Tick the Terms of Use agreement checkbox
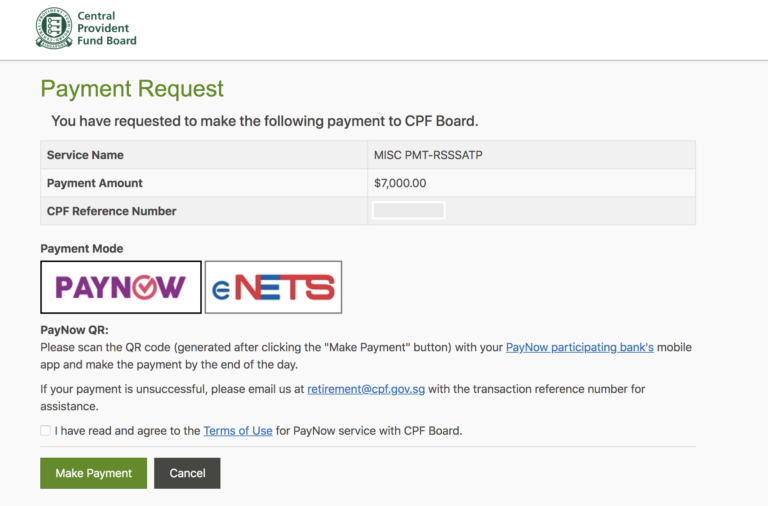768x506 pixels. coord(46,430)
